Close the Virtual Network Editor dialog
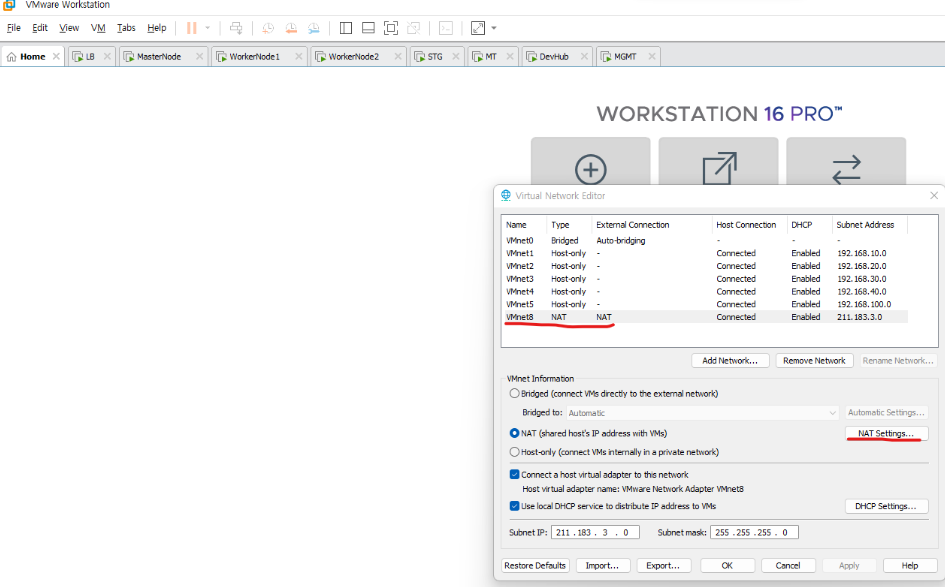This screenshot has height=587, width=945. click(x=934, y=195)
